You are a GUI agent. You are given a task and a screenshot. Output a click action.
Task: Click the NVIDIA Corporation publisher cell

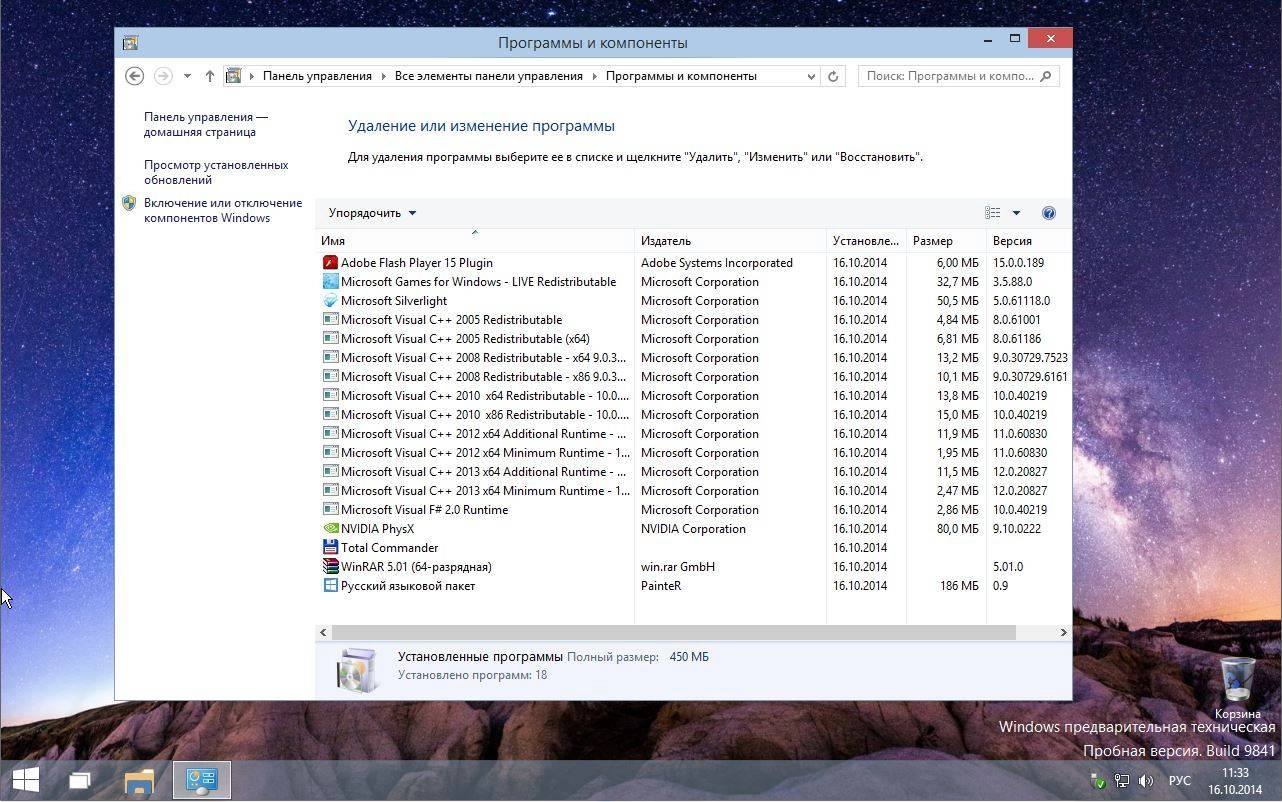tap(693, 529)
